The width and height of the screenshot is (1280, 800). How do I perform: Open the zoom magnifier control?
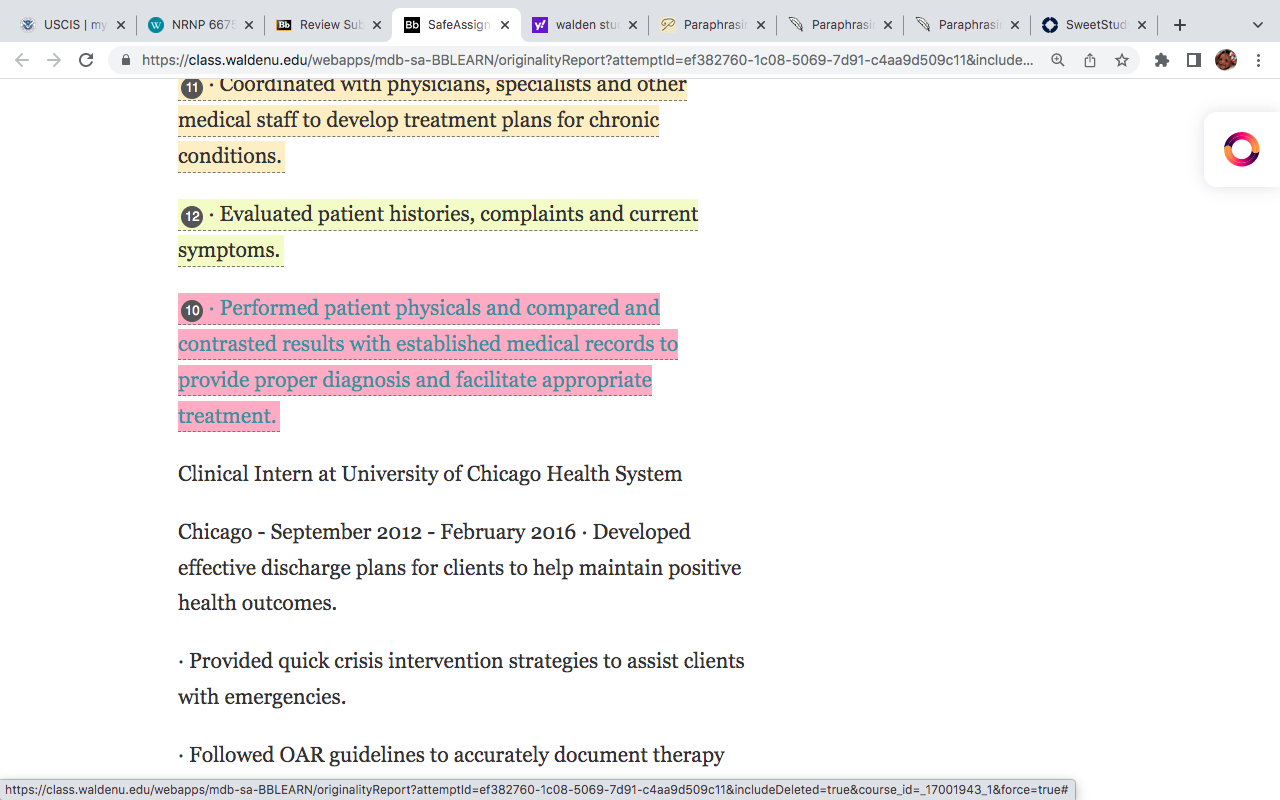[1058, 60]
